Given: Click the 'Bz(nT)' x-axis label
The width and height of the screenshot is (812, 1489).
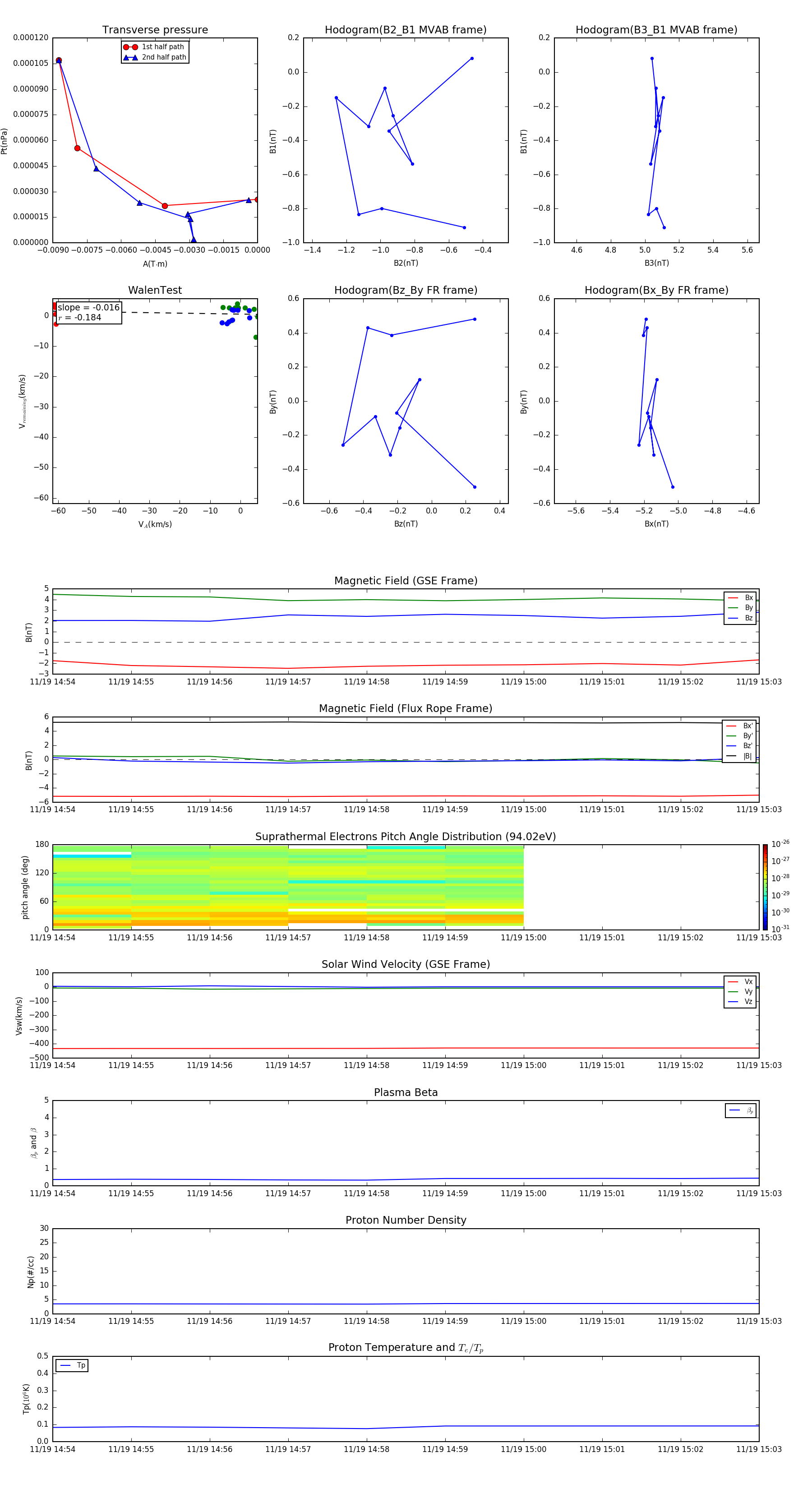Looking at the screenshot, I should click(x=406, y=524).
